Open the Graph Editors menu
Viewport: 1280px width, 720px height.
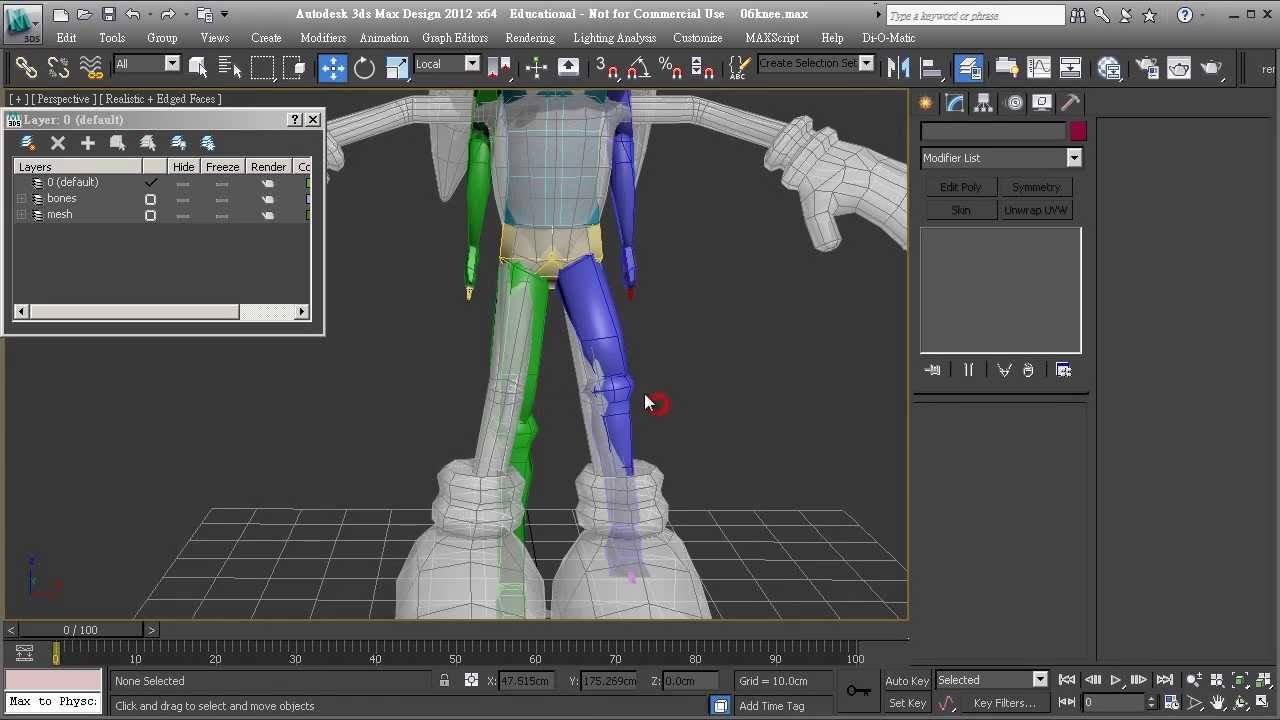tap(455, 38)
